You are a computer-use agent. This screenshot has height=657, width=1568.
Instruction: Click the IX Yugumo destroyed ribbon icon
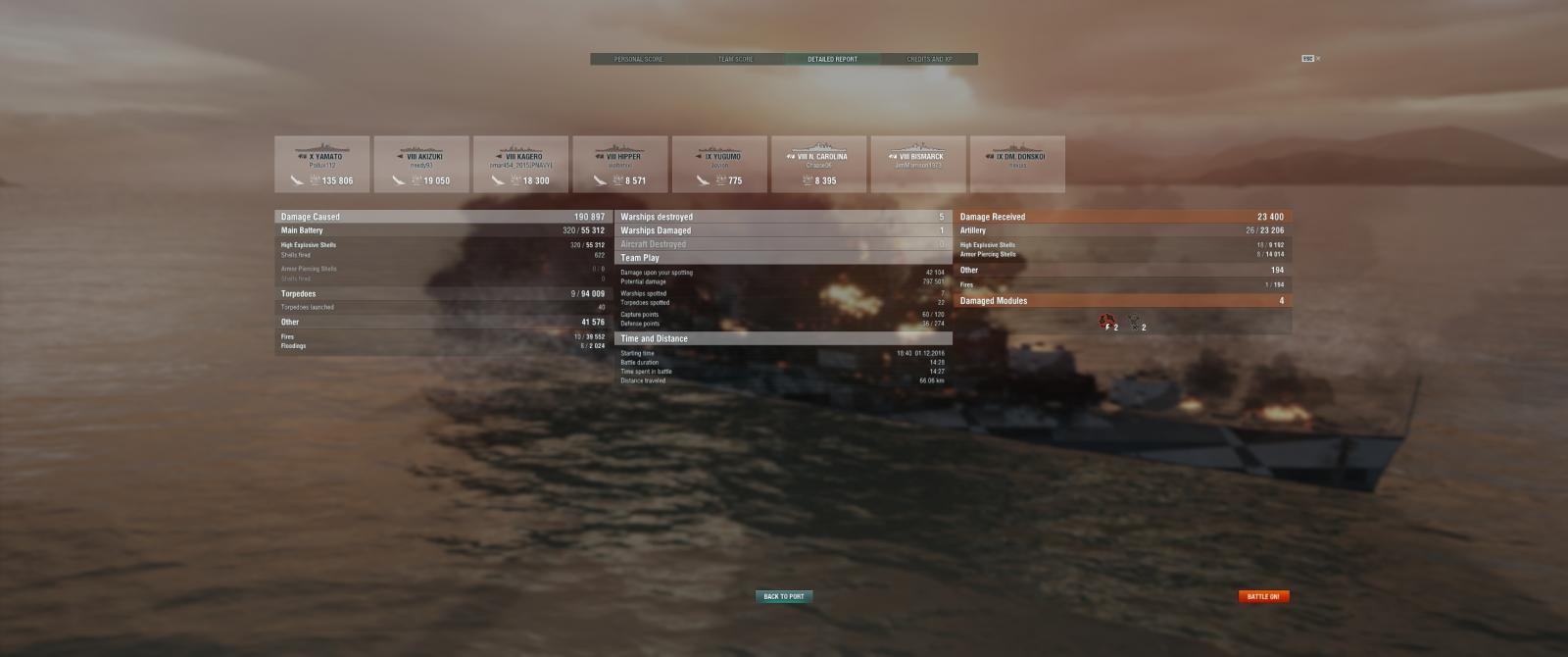(x=720, y=180)
